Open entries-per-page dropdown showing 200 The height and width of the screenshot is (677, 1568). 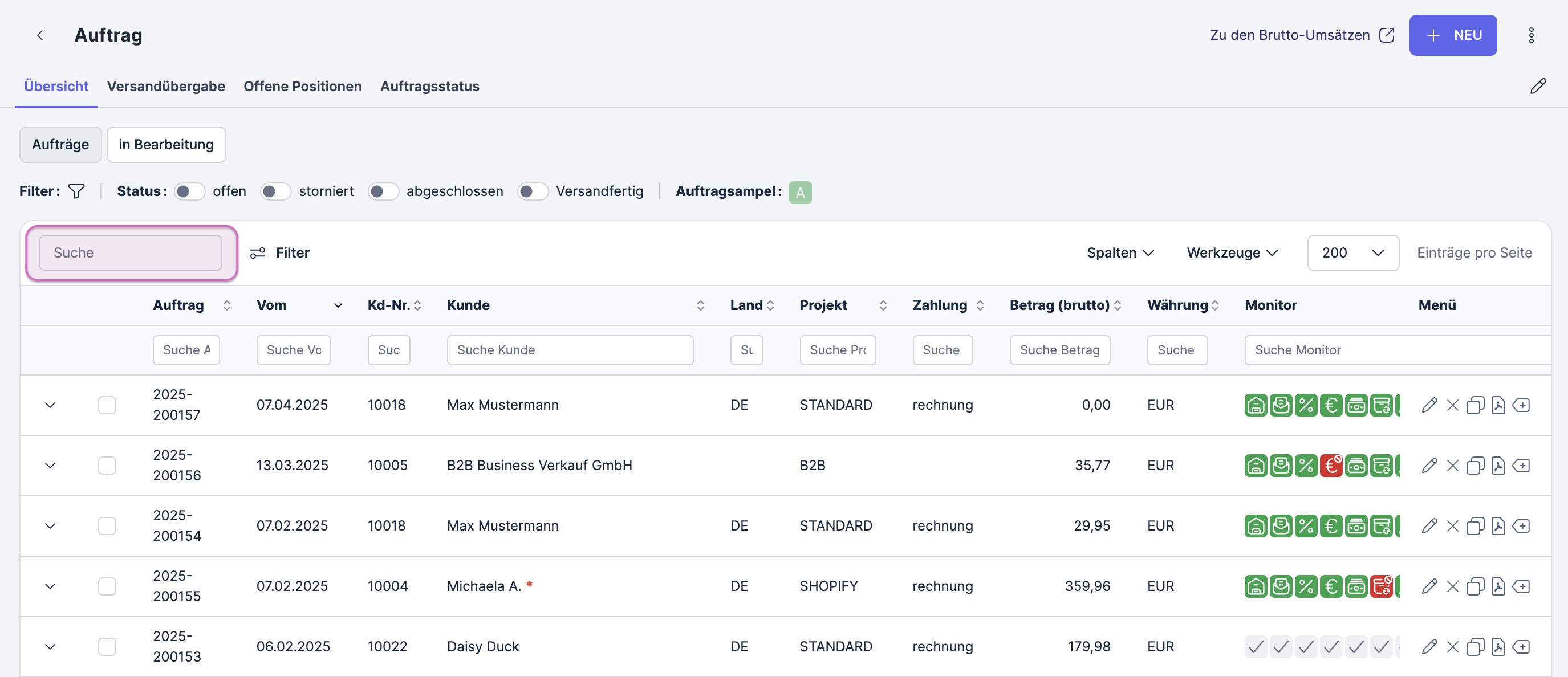pos(1352,253)
